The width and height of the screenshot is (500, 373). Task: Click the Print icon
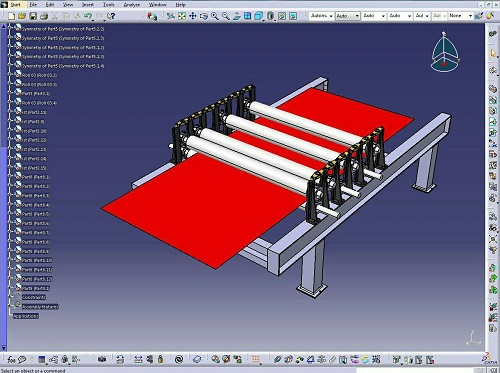click(x=44, y=16)
